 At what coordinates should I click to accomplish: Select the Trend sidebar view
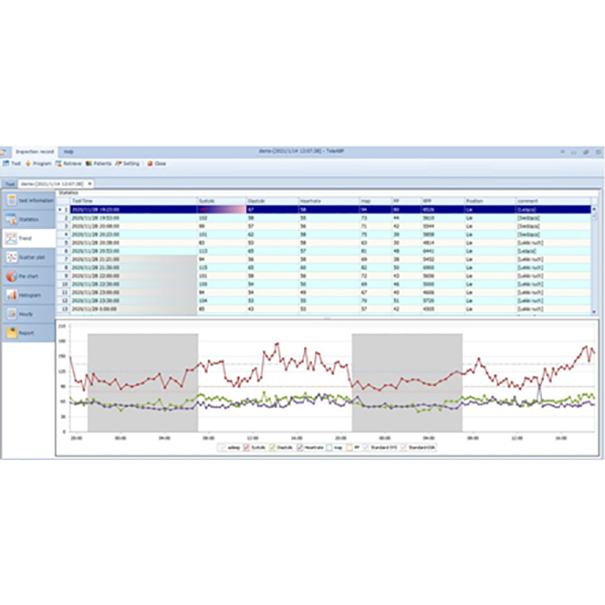click(x=29, y=238)
